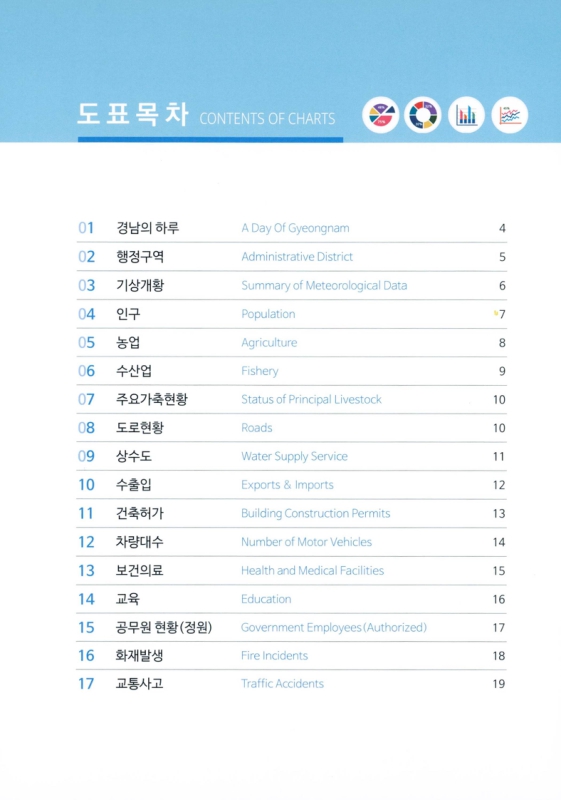Screen dimensions: 561x800
Task: Open 'A Day Of Gyeongnam' entry
Action: [292, 228]
